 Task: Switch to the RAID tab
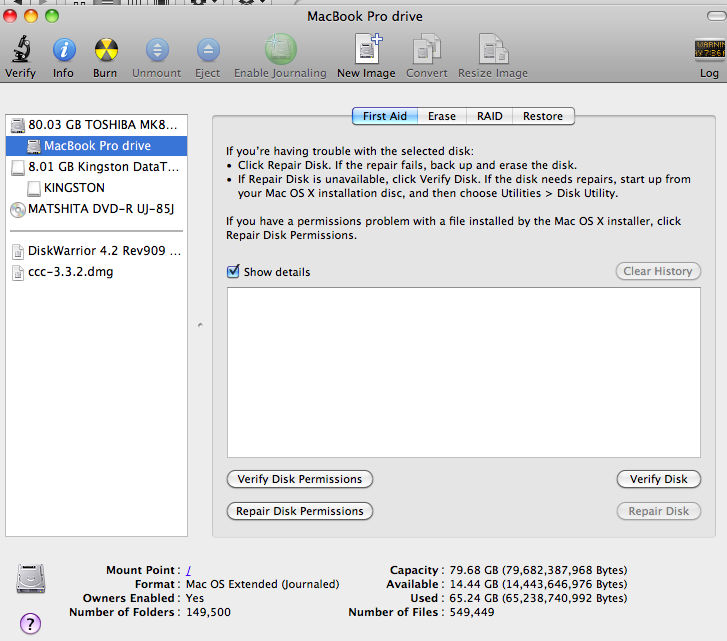point(490,116)
